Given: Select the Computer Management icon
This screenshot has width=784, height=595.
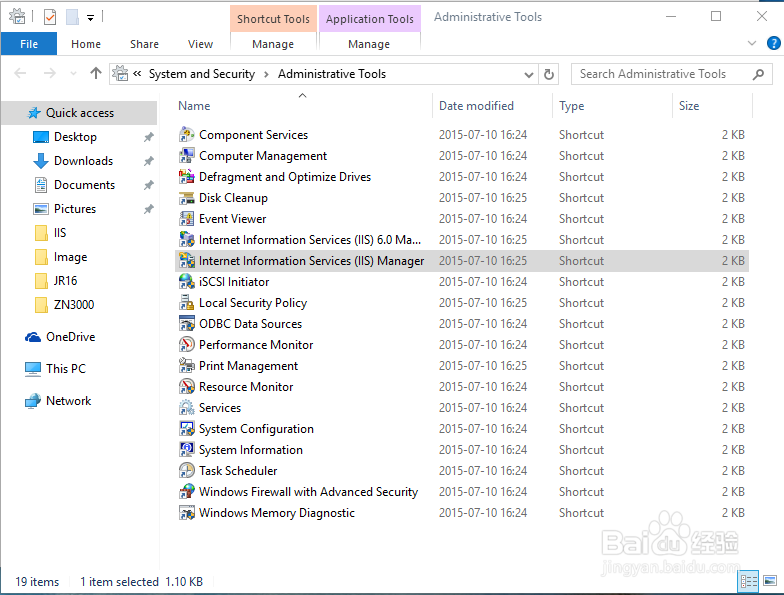Looking at the screenshot, I should click(186, 156).
